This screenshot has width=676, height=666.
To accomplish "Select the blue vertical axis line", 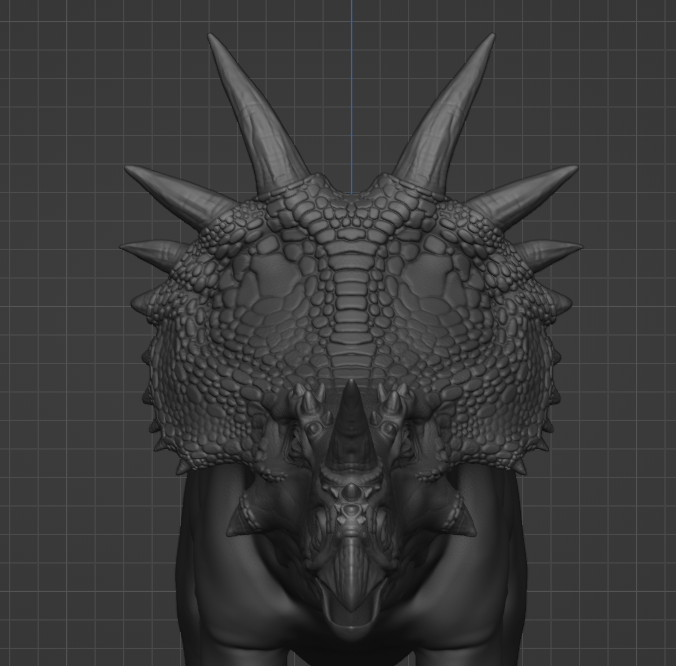I will (351, 97).
